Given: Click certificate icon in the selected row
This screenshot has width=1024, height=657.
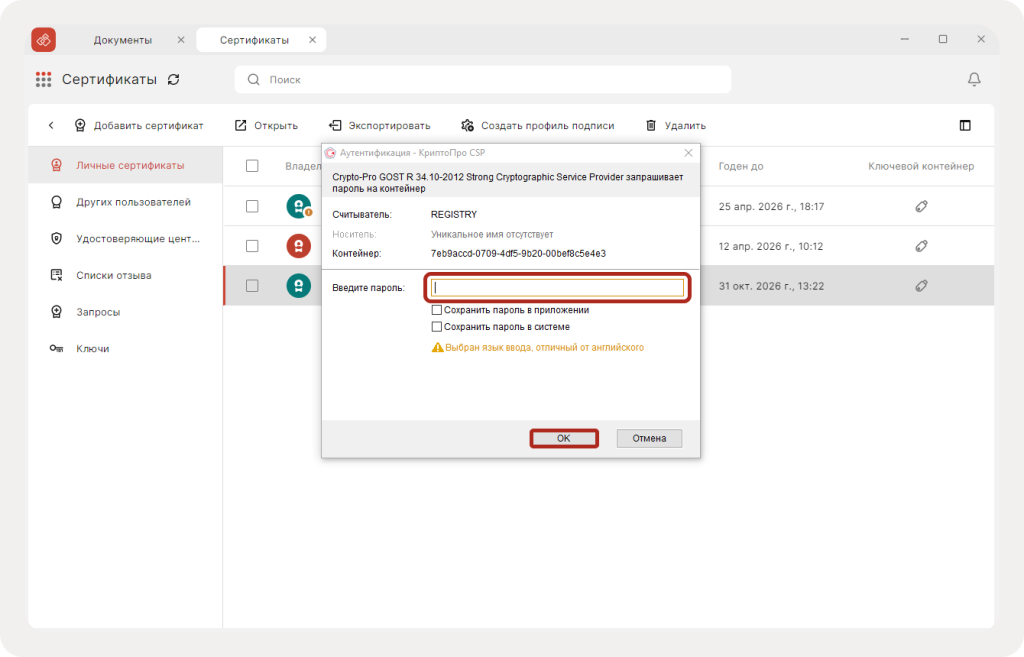Looking at the screenshot, I should pyautogui.click(x=298, y=286).
